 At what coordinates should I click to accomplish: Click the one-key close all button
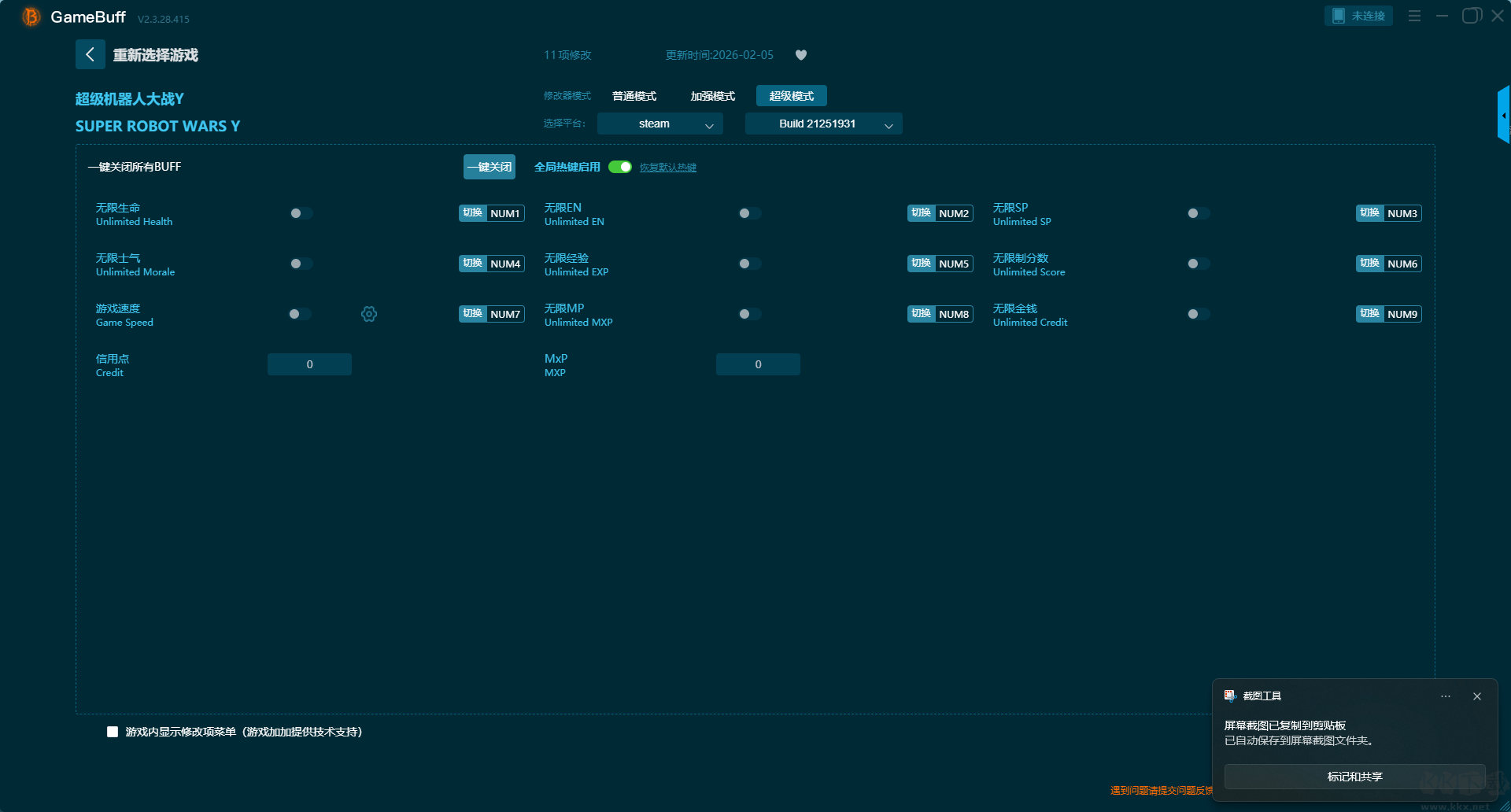pyautogui.click(x=490, y=167)
